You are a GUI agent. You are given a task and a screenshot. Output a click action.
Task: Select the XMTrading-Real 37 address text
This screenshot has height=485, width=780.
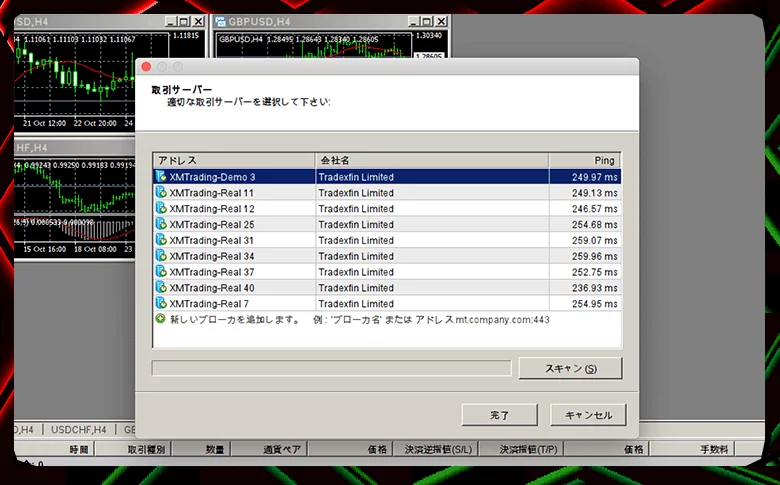[x=211, y=273]
